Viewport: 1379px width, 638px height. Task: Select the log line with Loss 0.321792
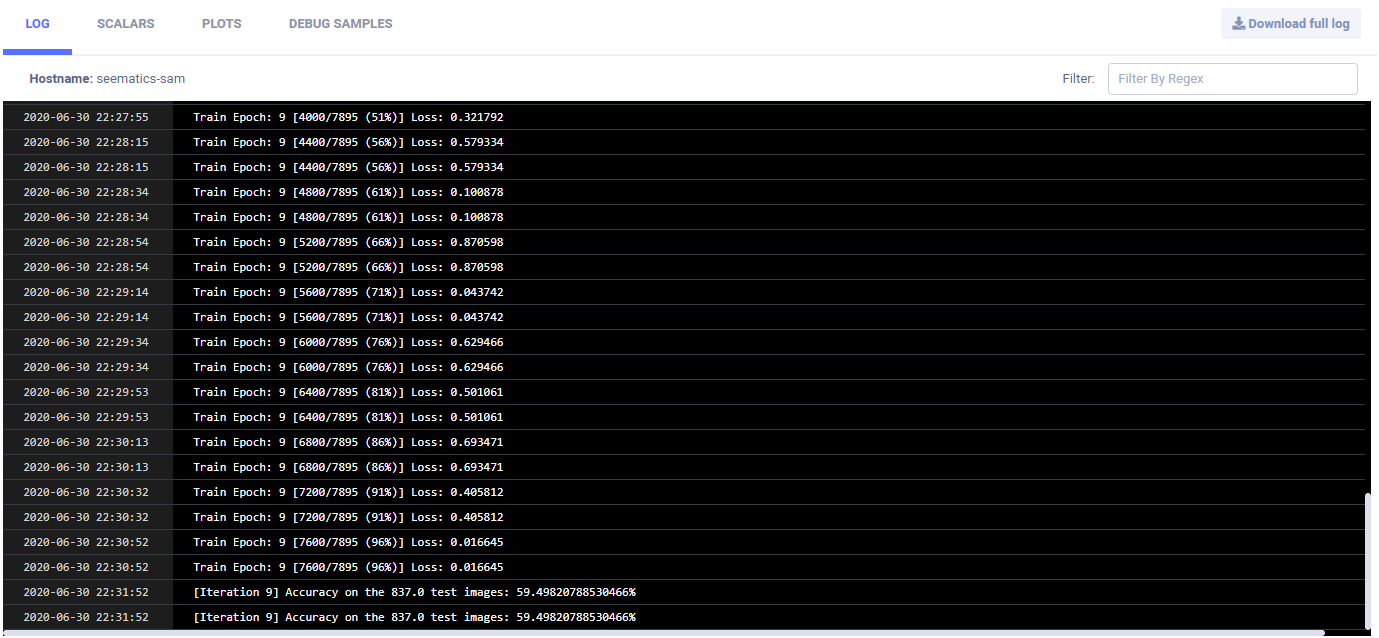(348, 117)
